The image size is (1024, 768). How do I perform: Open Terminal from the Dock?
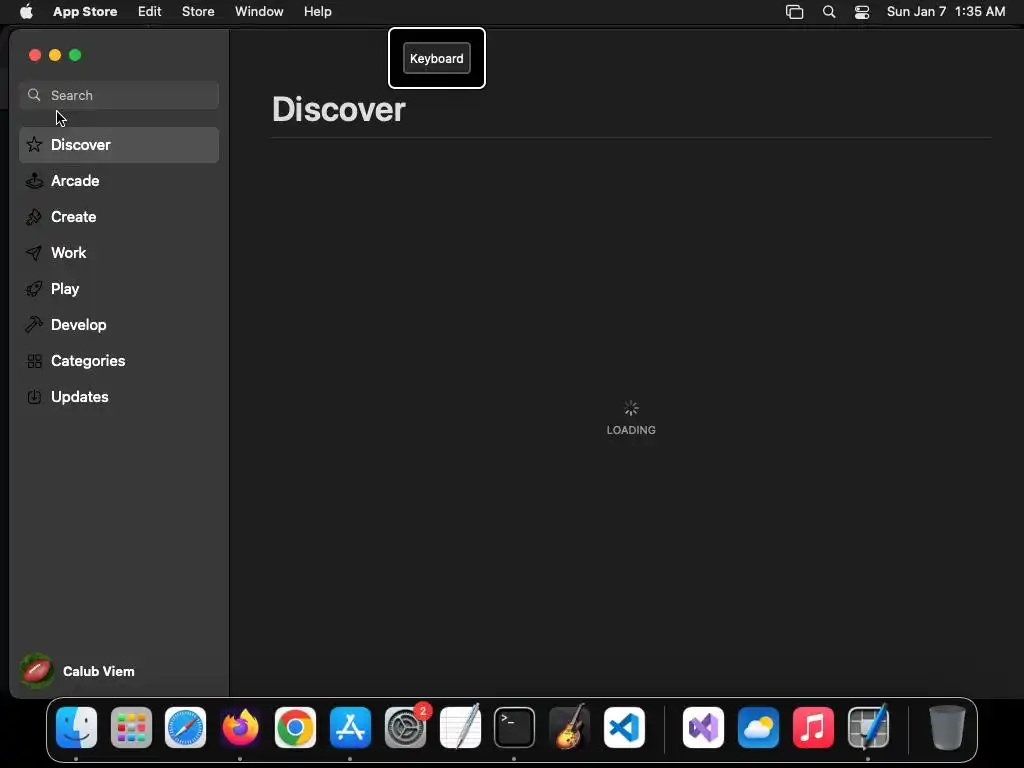[515, 728]
